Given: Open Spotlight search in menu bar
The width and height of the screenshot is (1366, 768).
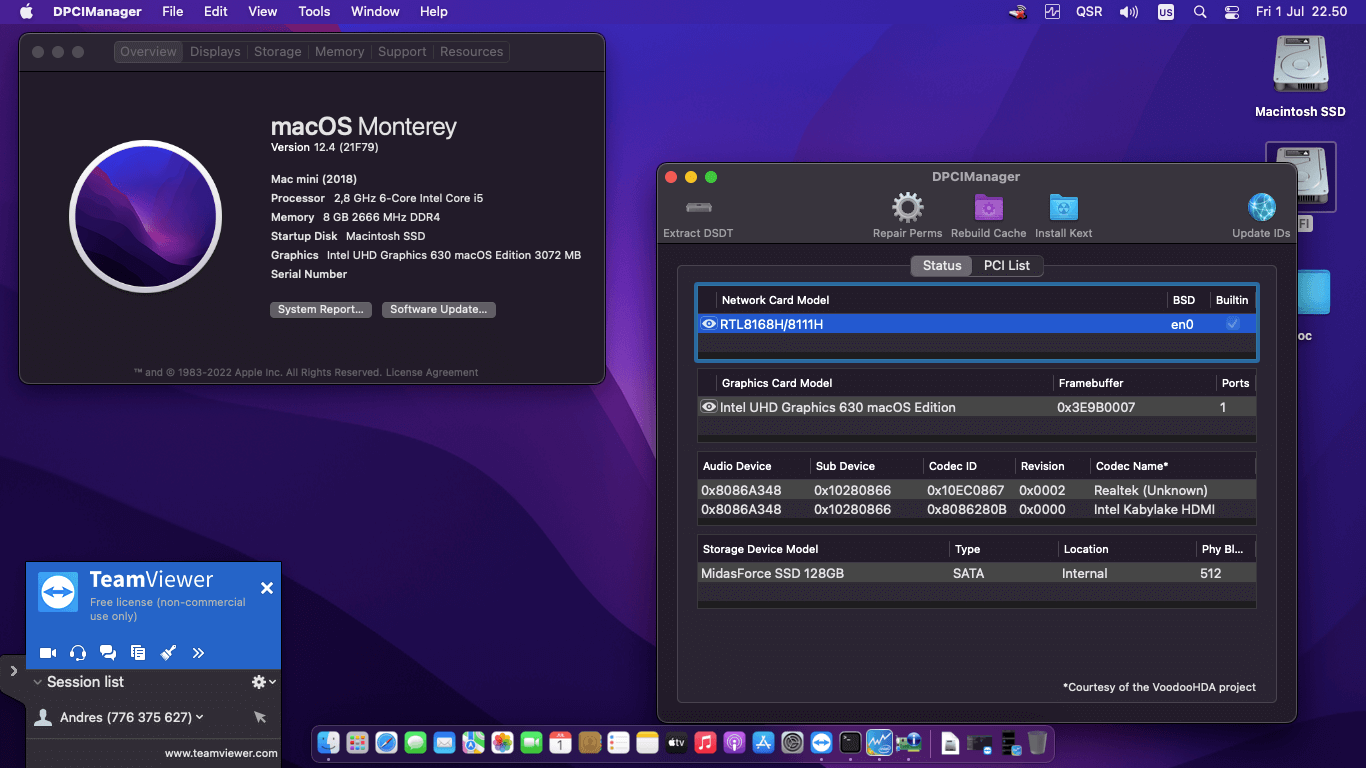Looking at the screenshot, I should tap(1200, 12).
